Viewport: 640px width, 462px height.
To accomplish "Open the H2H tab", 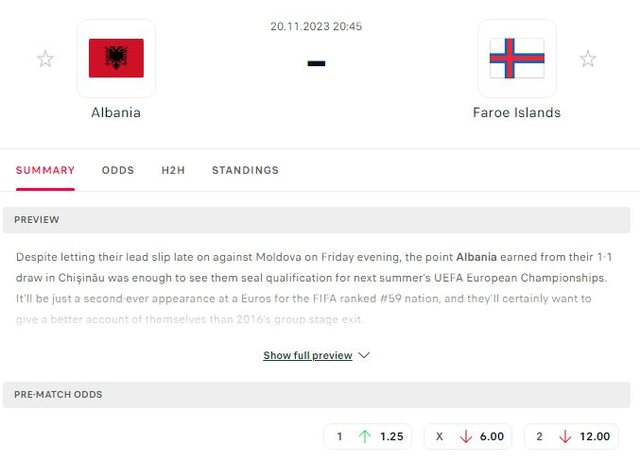I will [173, 170].
